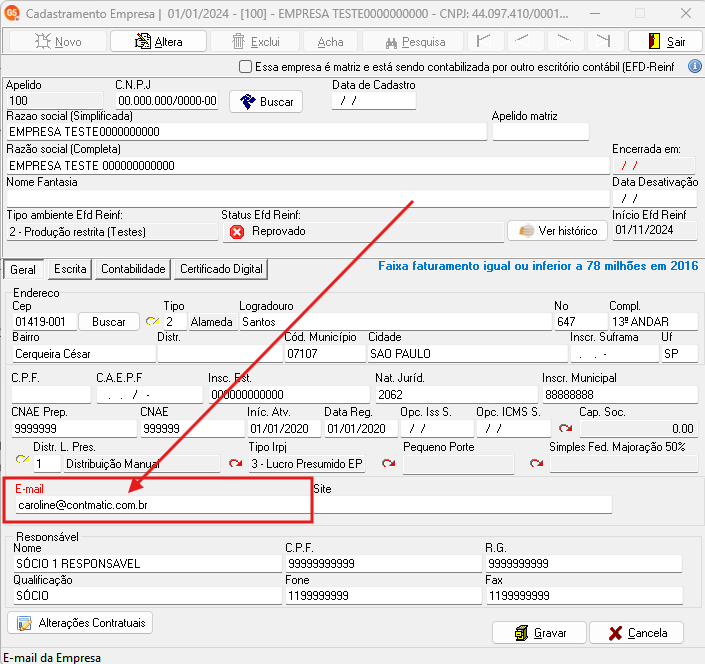
Task: Click the Cancela button
Action: click(x=637, y=633)
